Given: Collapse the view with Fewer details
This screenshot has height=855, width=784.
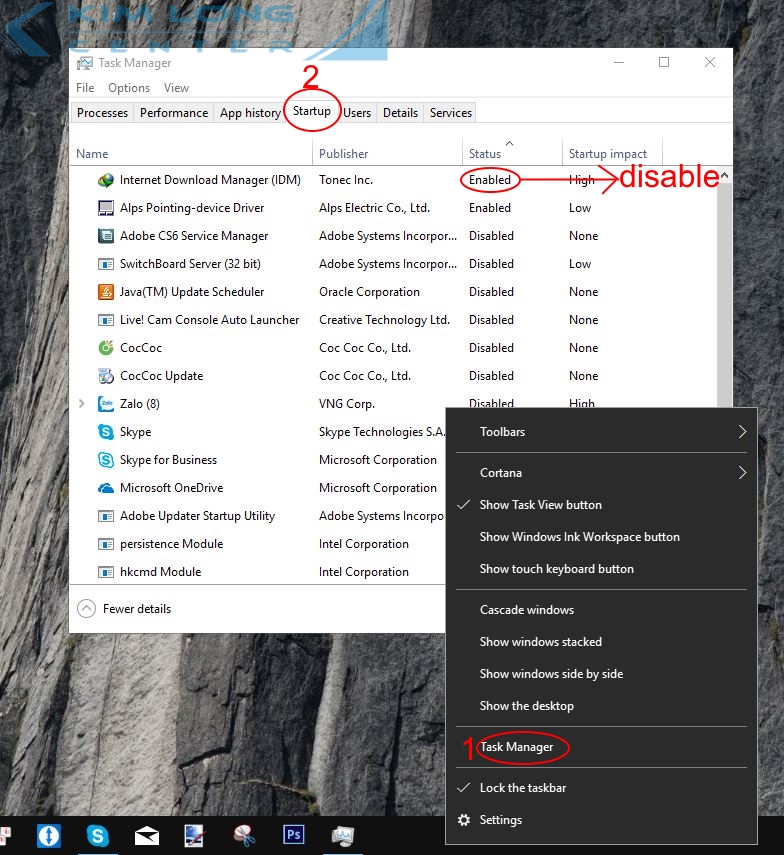Looking at the screenshot, I should [124, 609].
